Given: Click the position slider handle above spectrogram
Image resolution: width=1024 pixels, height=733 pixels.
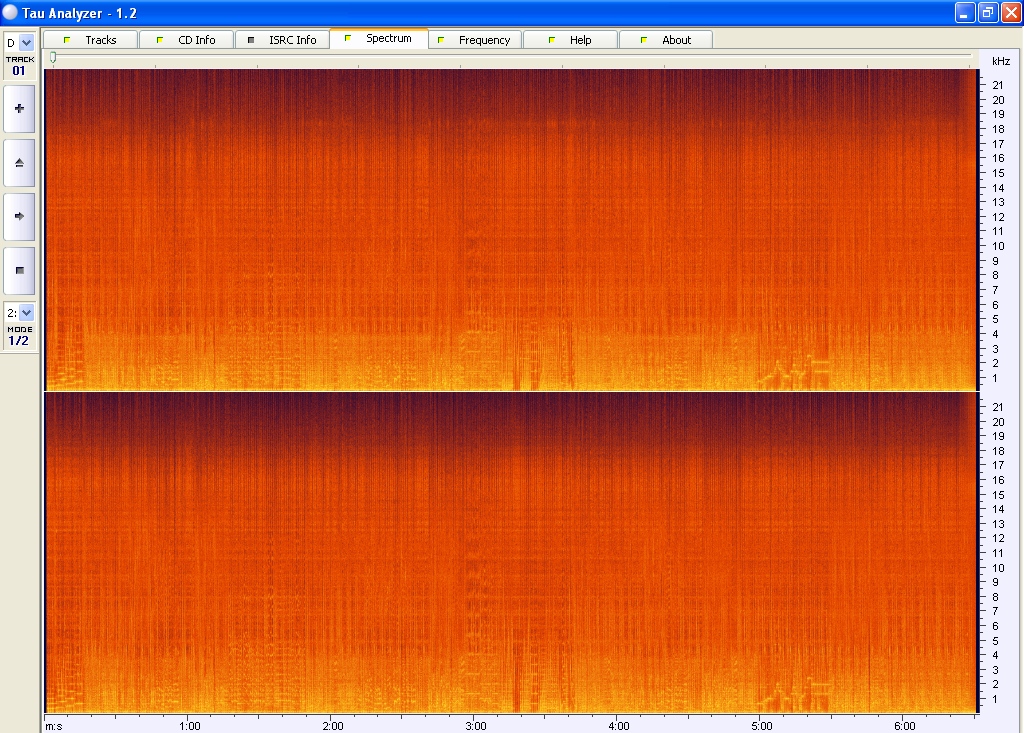Looking at the screenshot, I should [x=53, y=58].
